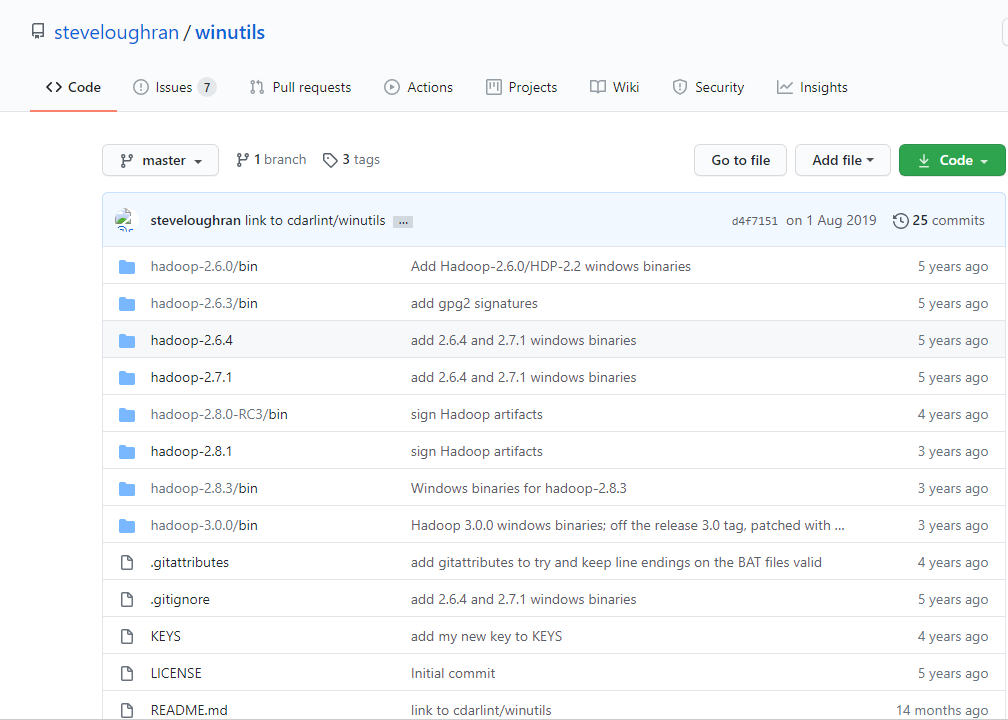Open the hadoop-2.8.3/bin folder
This screenshot has width=1008, height=720.
pos(204,489)
